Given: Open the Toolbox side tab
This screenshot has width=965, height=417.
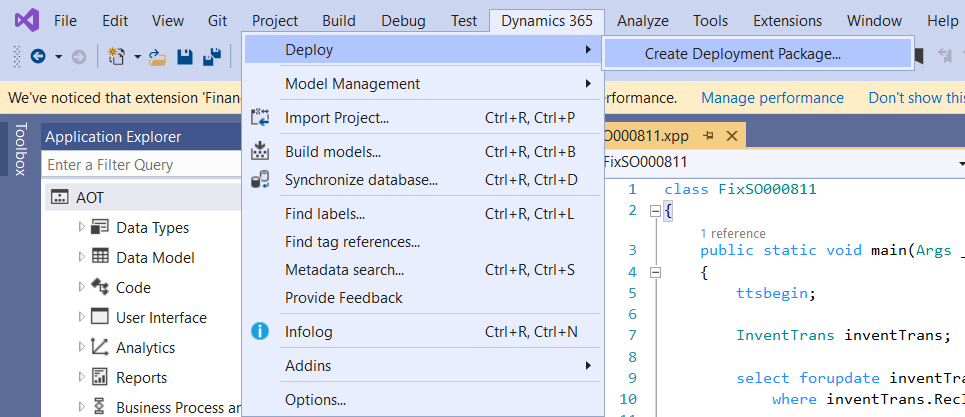Looking at the screenshot, I should point(20,149).
